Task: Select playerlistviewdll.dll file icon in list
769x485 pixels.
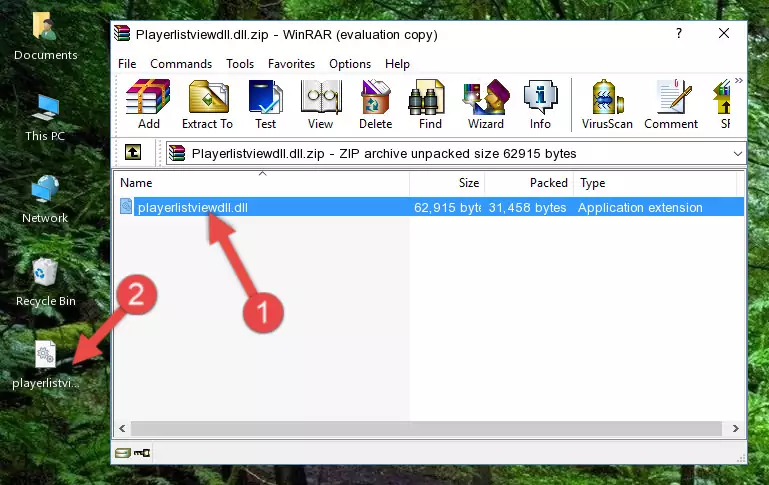Action: point(126,206)
